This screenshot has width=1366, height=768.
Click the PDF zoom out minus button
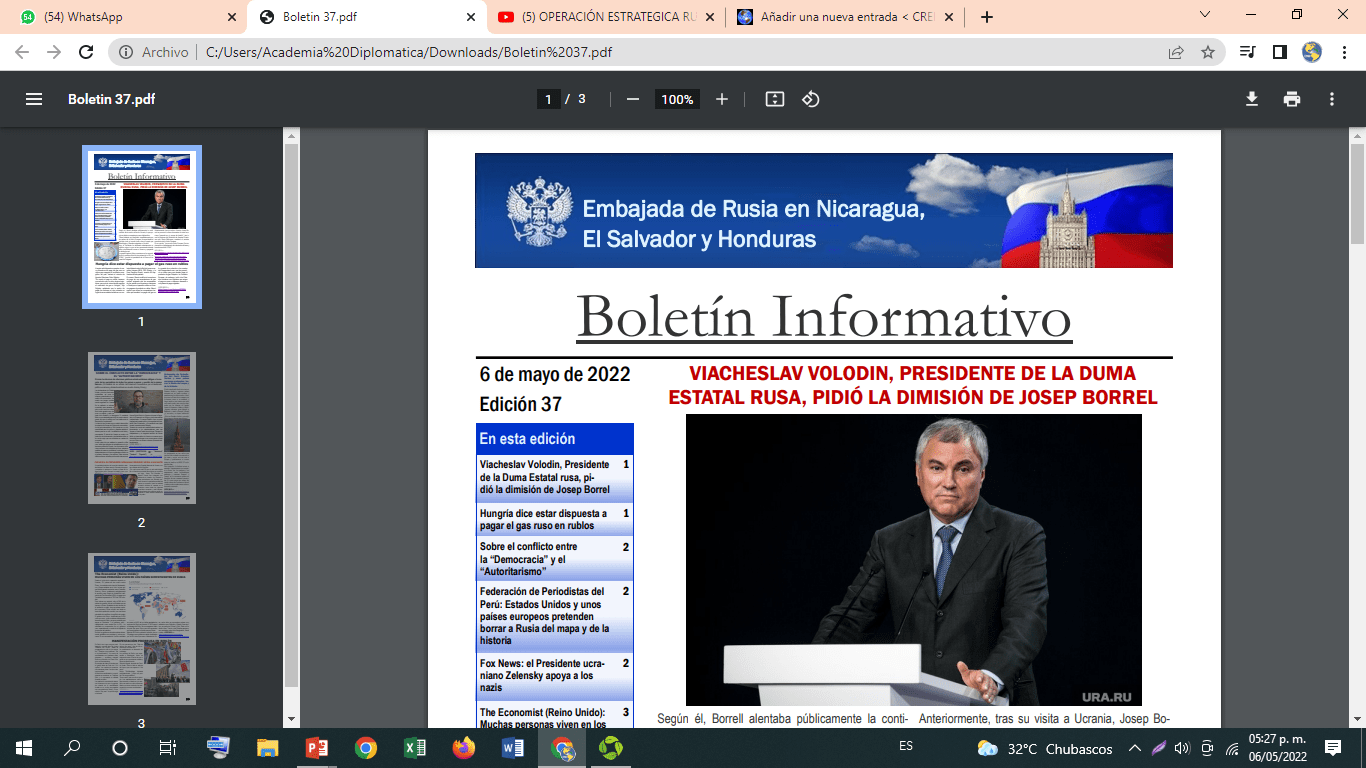pyautogui.click(x=632, y=99)
